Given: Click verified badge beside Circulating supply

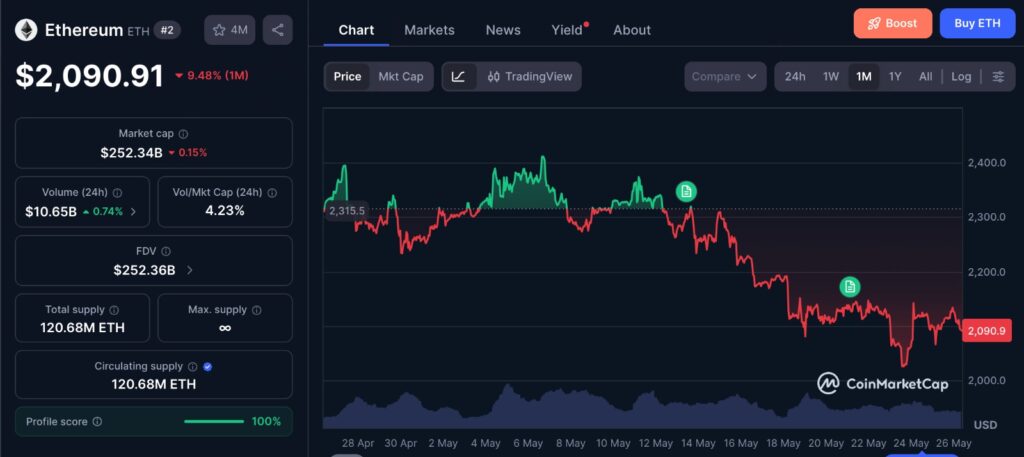Looking at the screenshot, I should pos(208,367).
